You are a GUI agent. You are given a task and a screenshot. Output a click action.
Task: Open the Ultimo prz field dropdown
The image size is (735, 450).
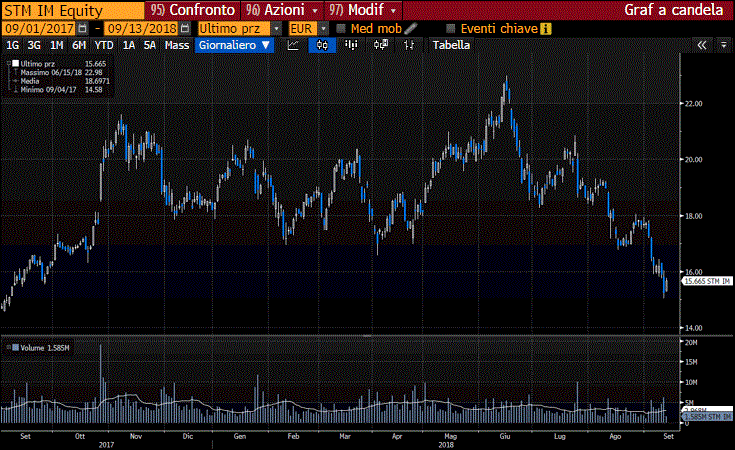coord(277,29)
